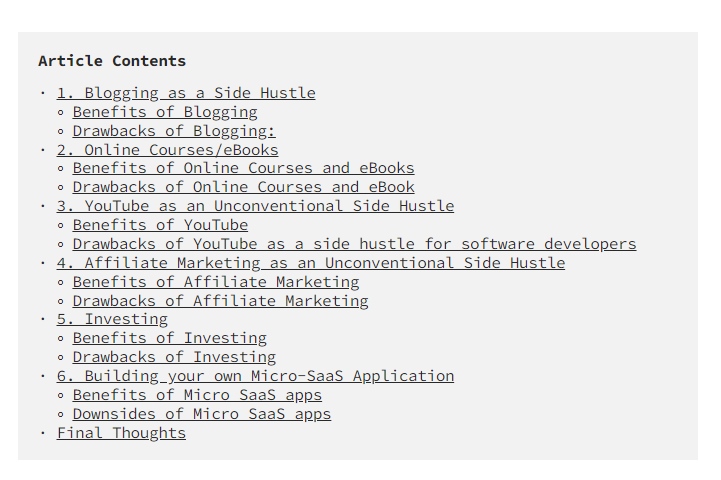Open Drawbacks of YouTube for software developers link
The height and width of the screenshot is (480, 721).
(354, 244)
